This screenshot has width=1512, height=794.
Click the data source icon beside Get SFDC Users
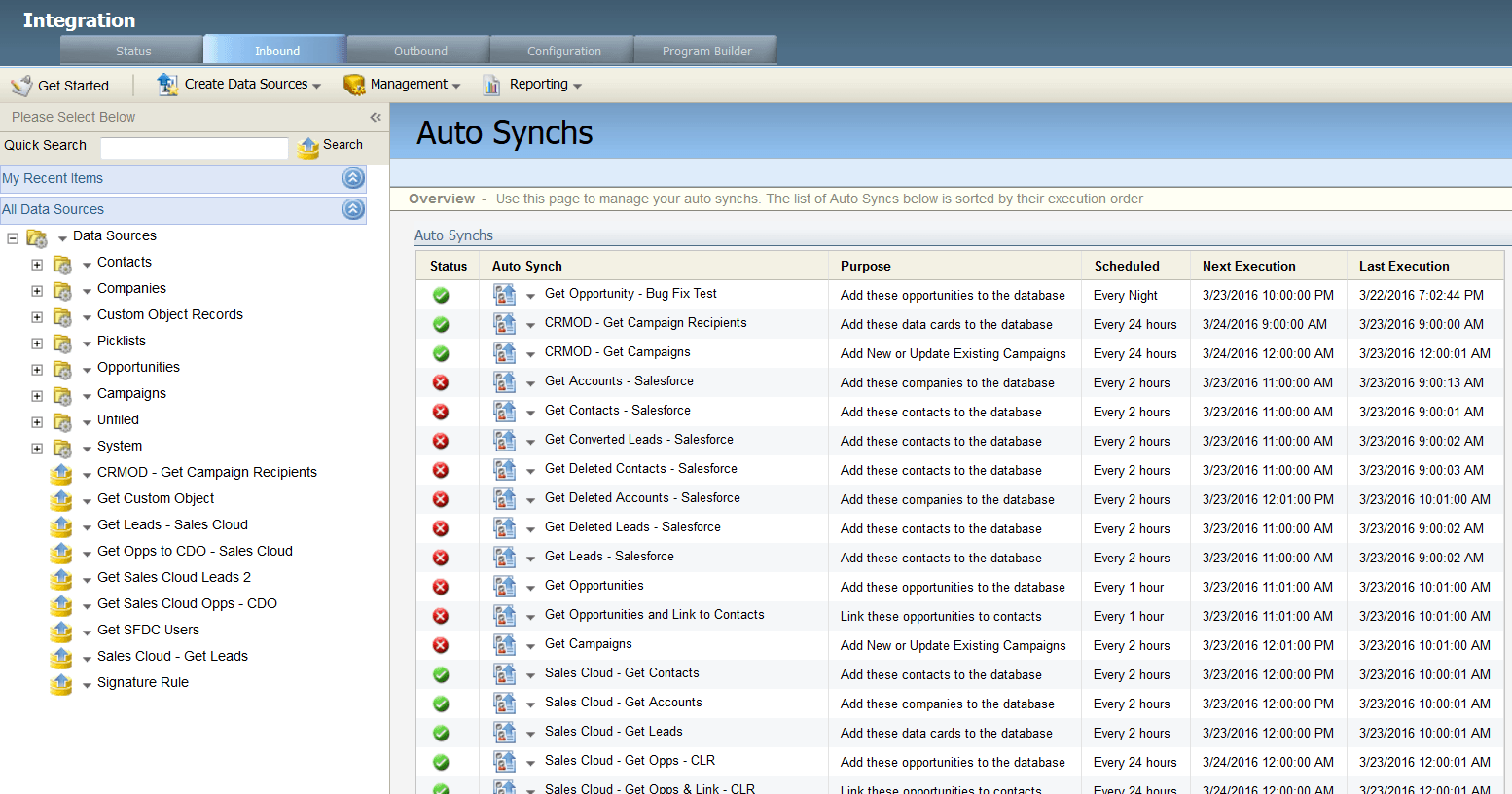61,630
